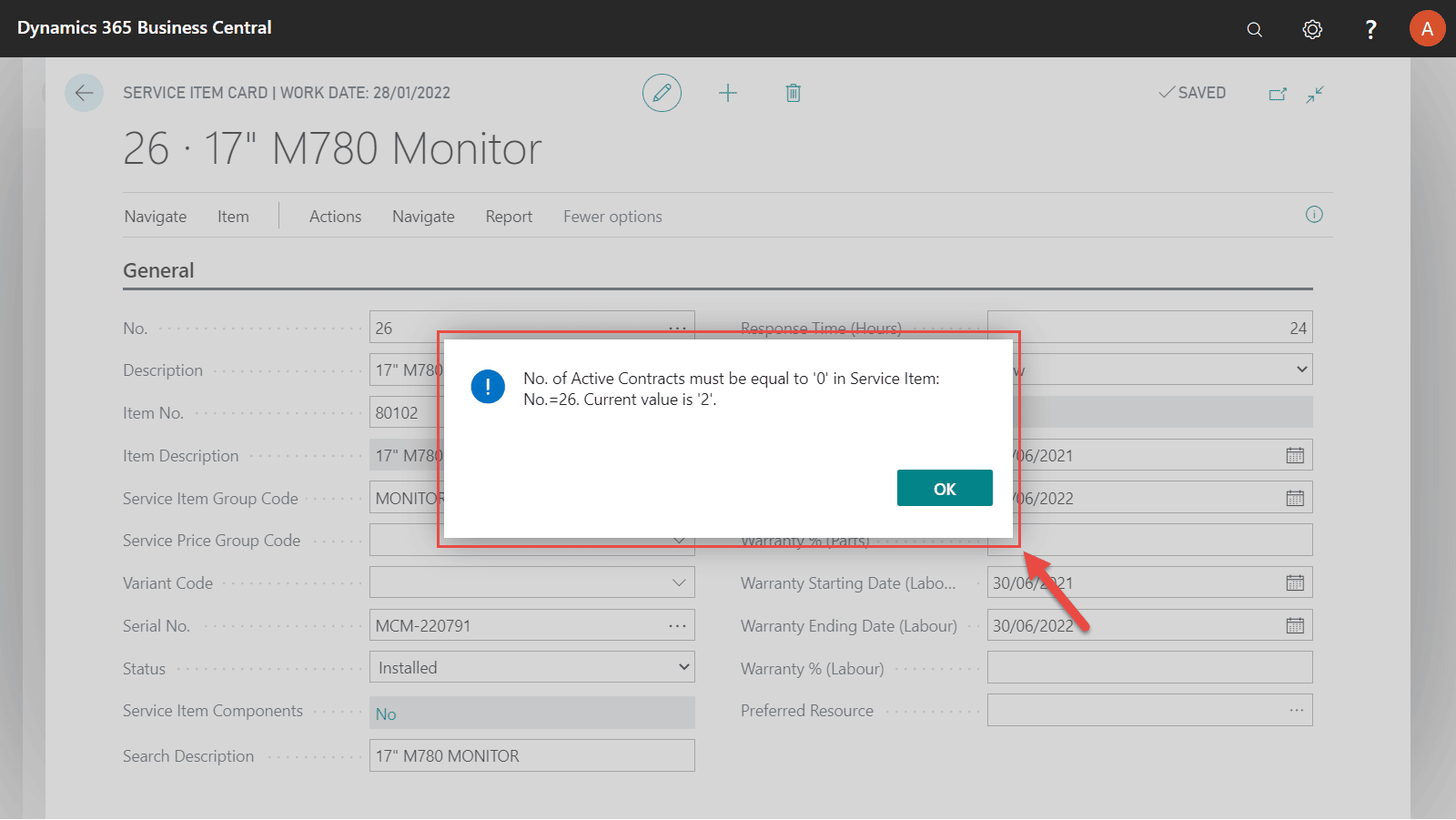
Task: Expand the Variant Code dropdown
Action: [679, 583]
